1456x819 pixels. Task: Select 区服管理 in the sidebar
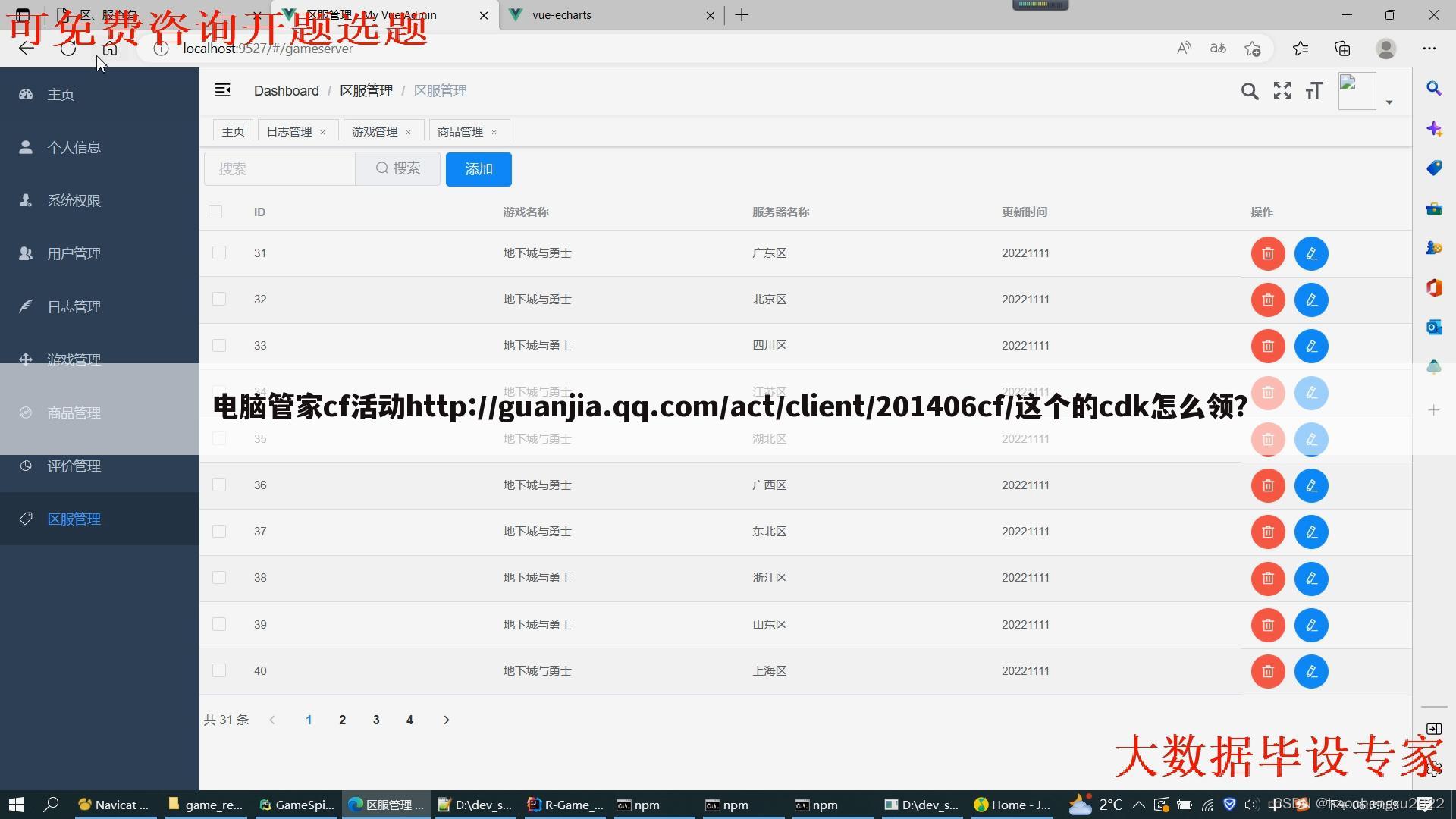[x=99, y=519]
